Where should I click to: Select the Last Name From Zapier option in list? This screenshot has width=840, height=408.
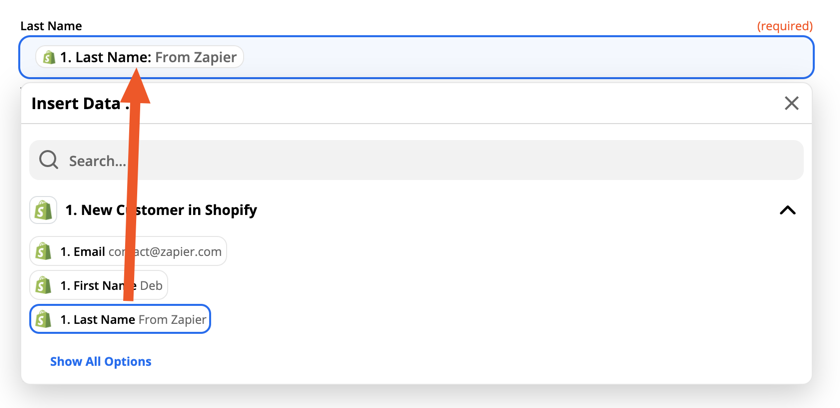(x=120, y=320)
